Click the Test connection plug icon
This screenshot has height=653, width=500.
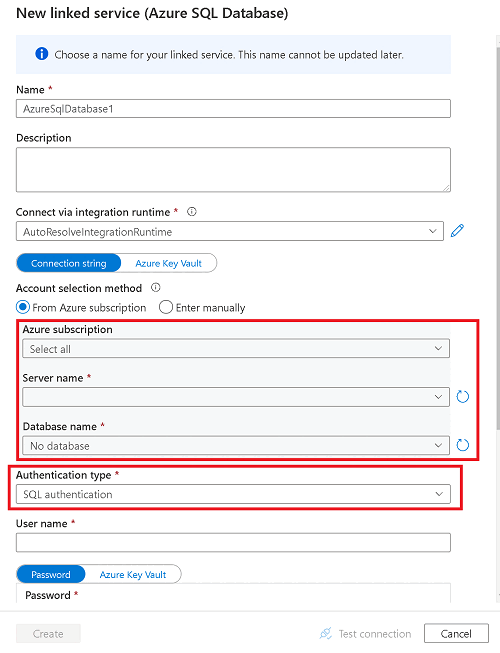(326, 633)
